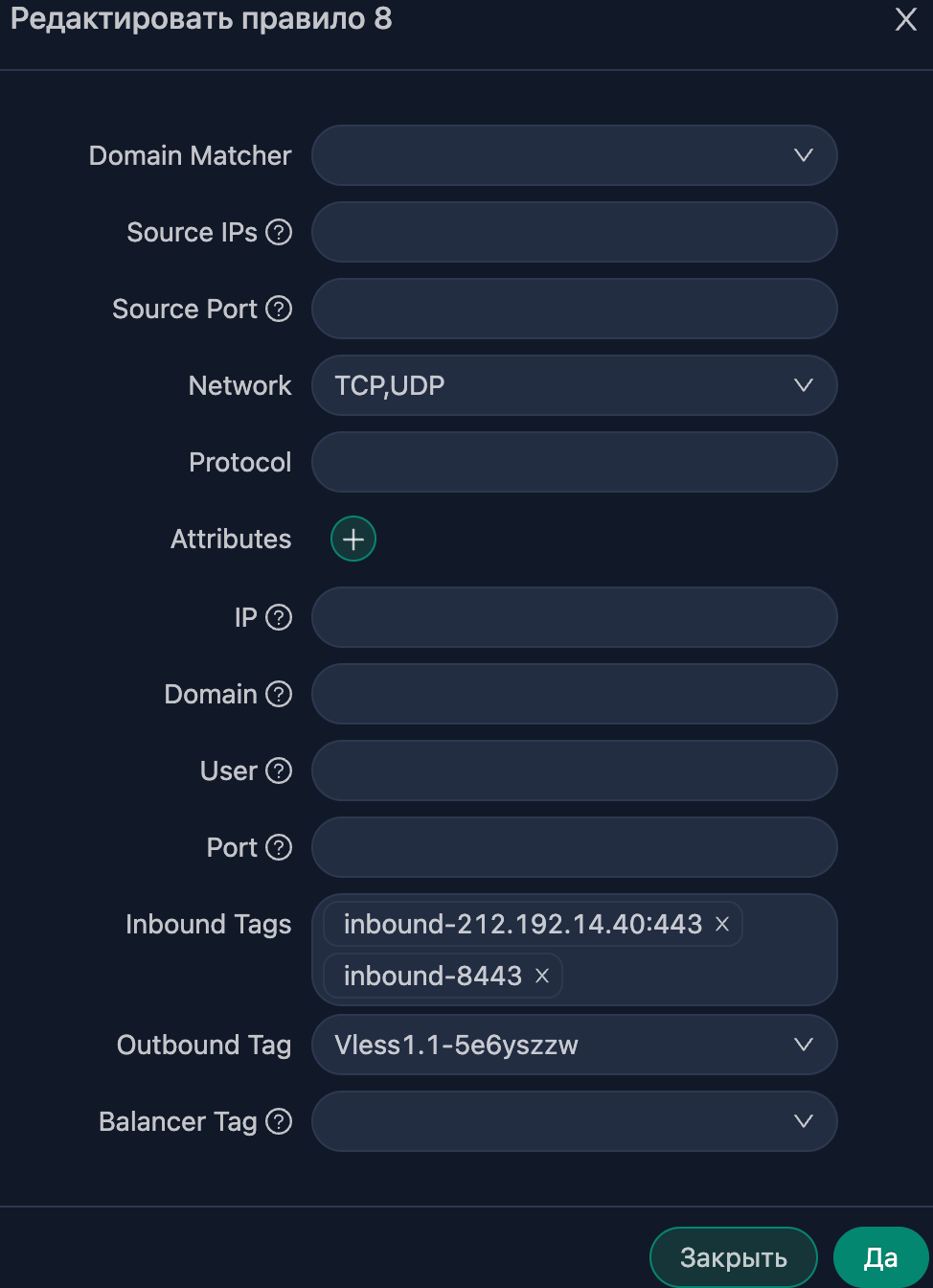Viewport: 933px width, 1288px height.
Task: Click the Source Port help icon
Action: point(279,309)
